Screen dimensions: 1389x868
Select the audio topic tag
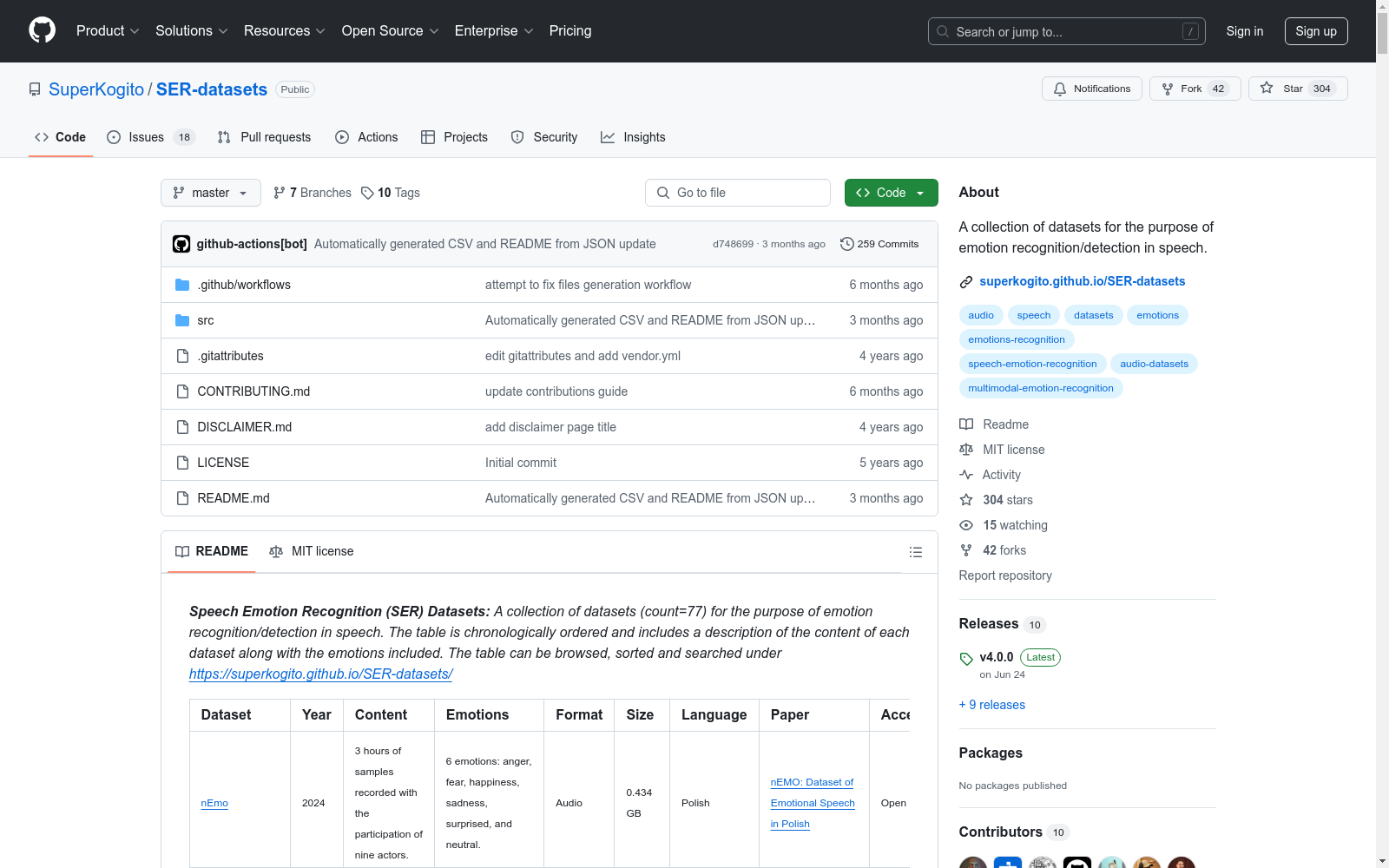(981, 315)
